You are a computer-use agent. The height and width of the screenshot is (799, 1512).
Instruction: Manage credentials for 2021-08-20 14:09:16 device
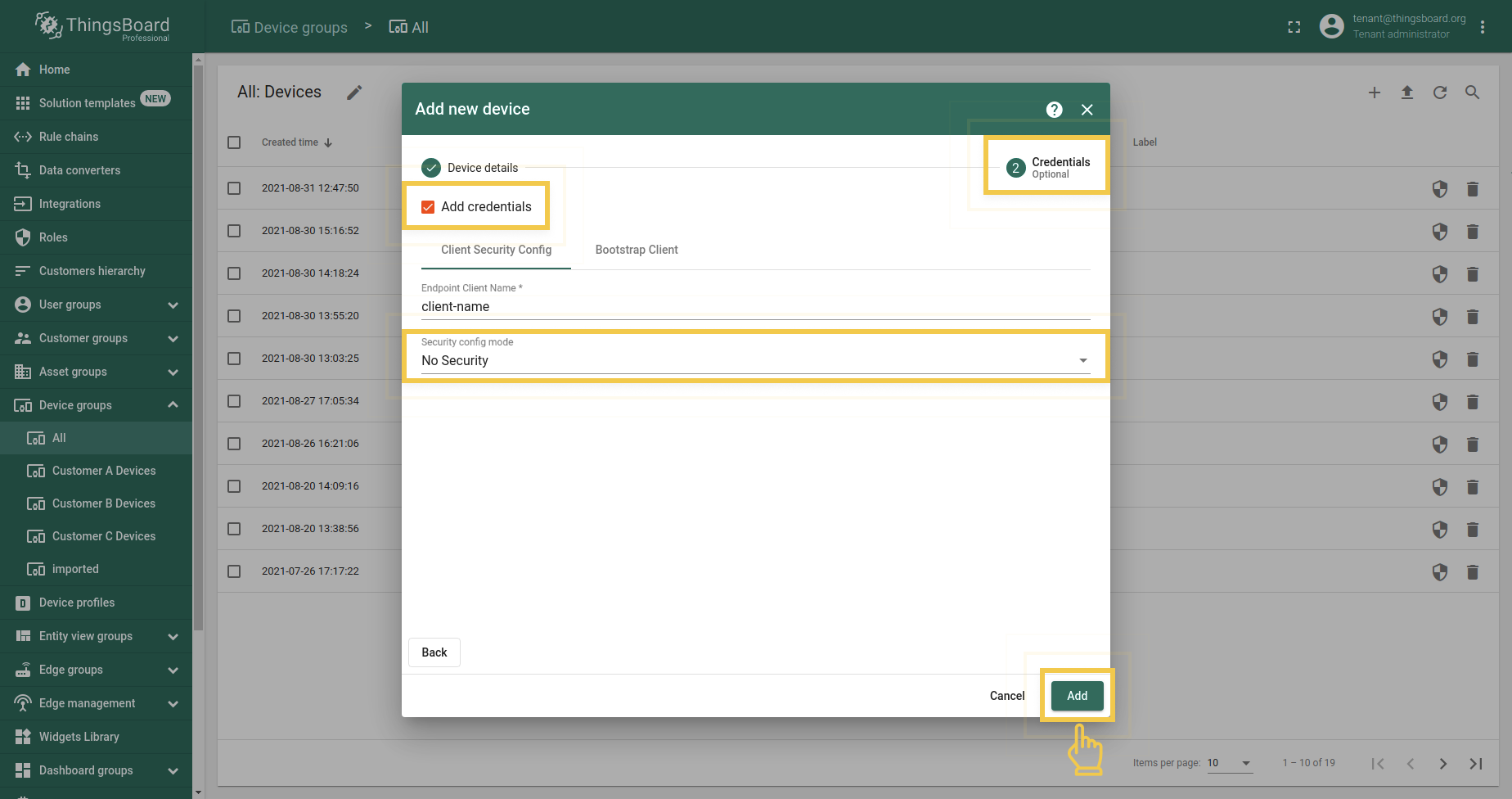point(1440,487)
